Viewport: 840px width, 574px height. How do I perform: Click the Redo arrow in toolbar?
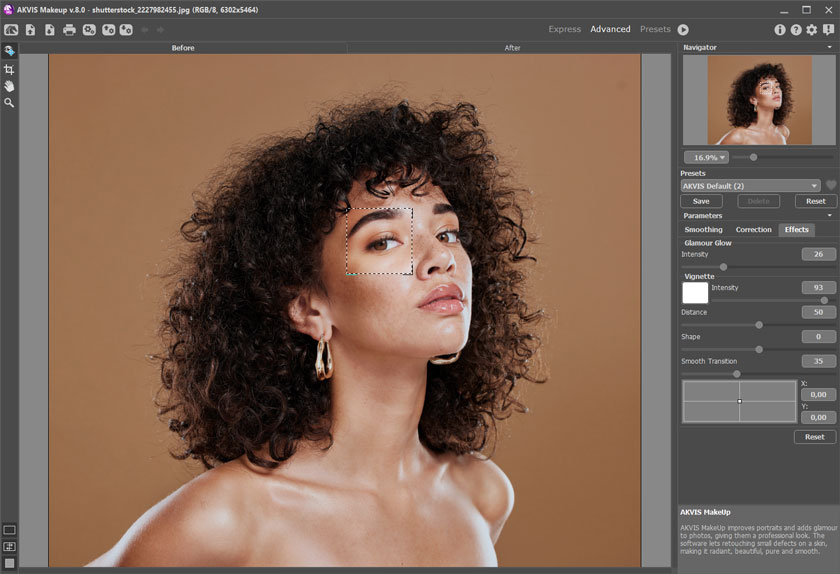coord(160,30)
